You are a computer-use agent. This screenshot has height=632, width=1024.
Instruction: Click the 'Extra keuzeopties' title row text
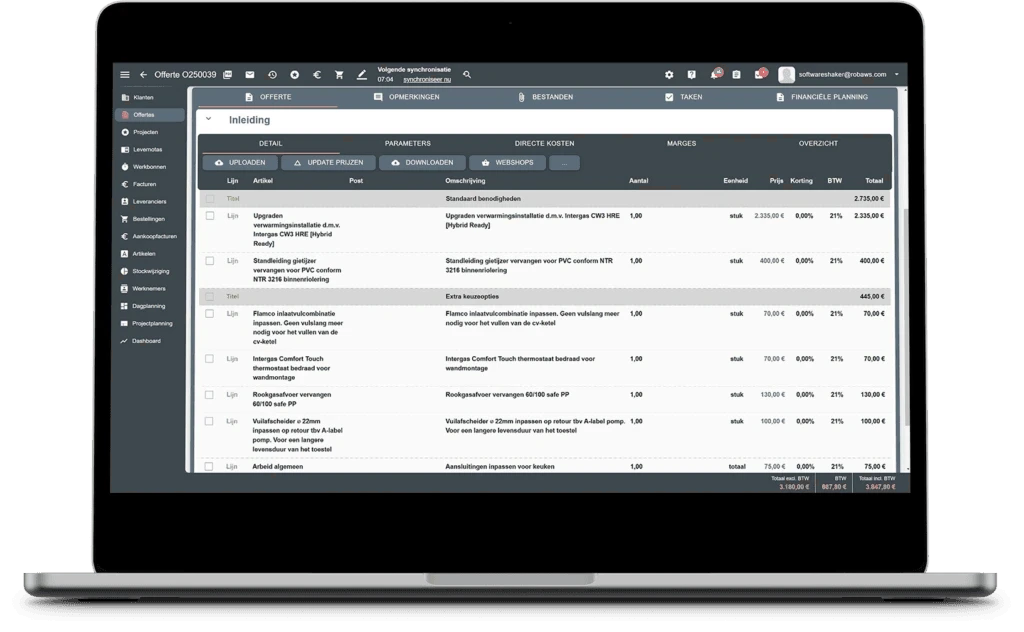click(x=472, y=296)
